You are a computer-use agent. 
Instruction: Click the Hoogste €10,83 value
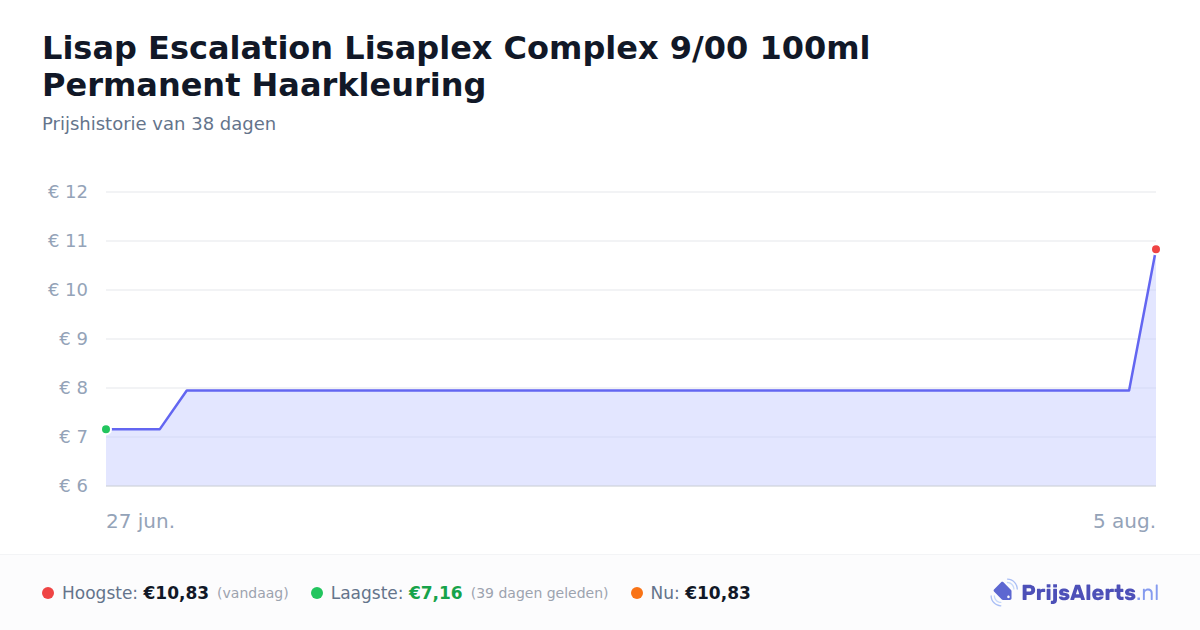pyautogui.click(x=176, y=593)
